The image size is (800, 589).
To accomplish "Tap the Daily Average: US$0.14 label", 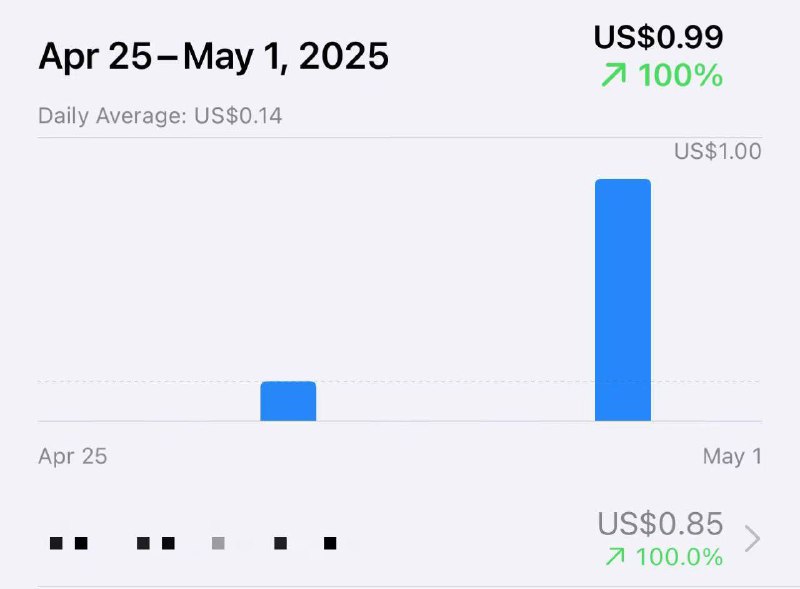I will click(160, 116).
